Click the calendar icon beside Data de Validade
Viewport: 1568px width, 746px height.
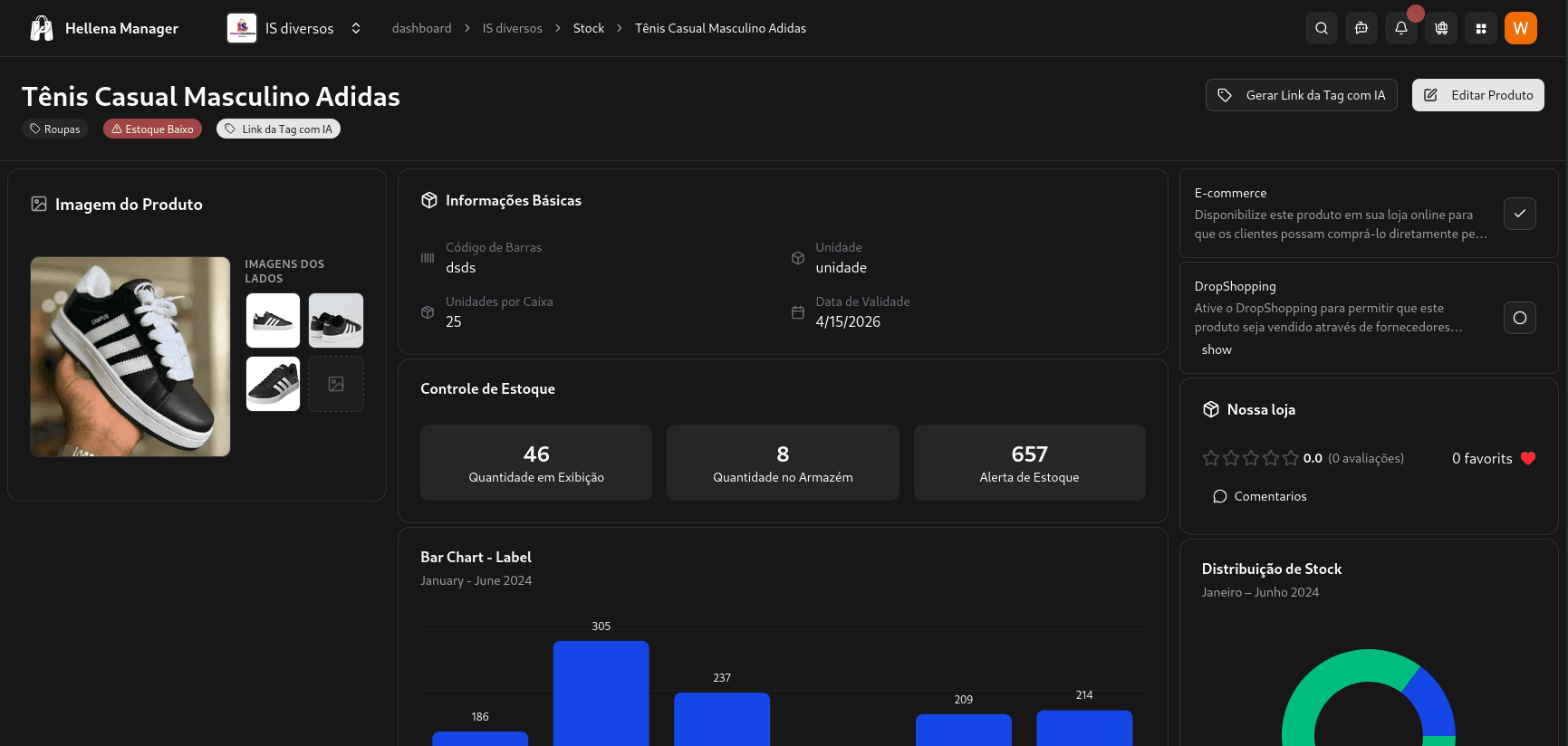(x=798, y=312)
